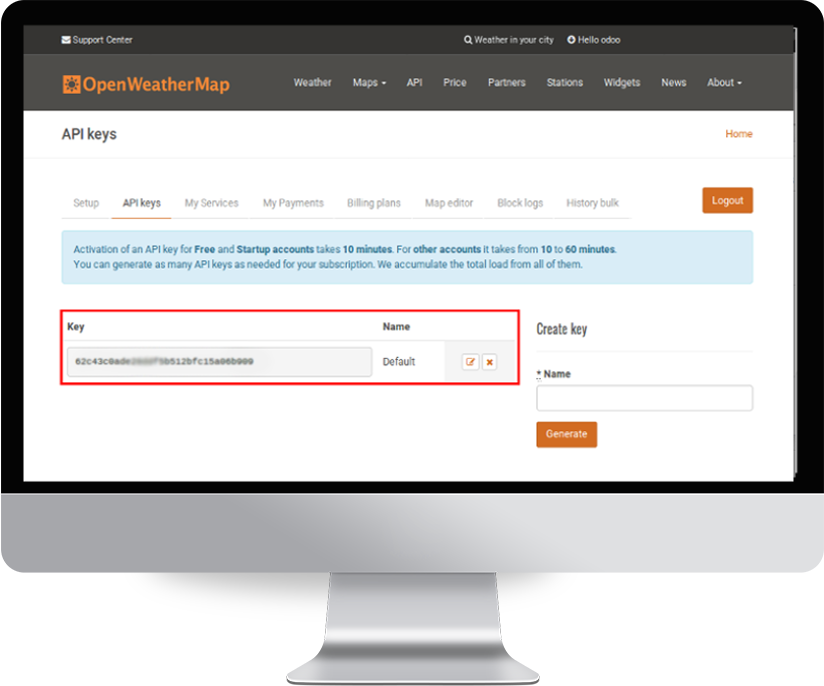Viewport: 824px width, 686px height.
Task: Delete the Default API key
Action: click(489, 362)
